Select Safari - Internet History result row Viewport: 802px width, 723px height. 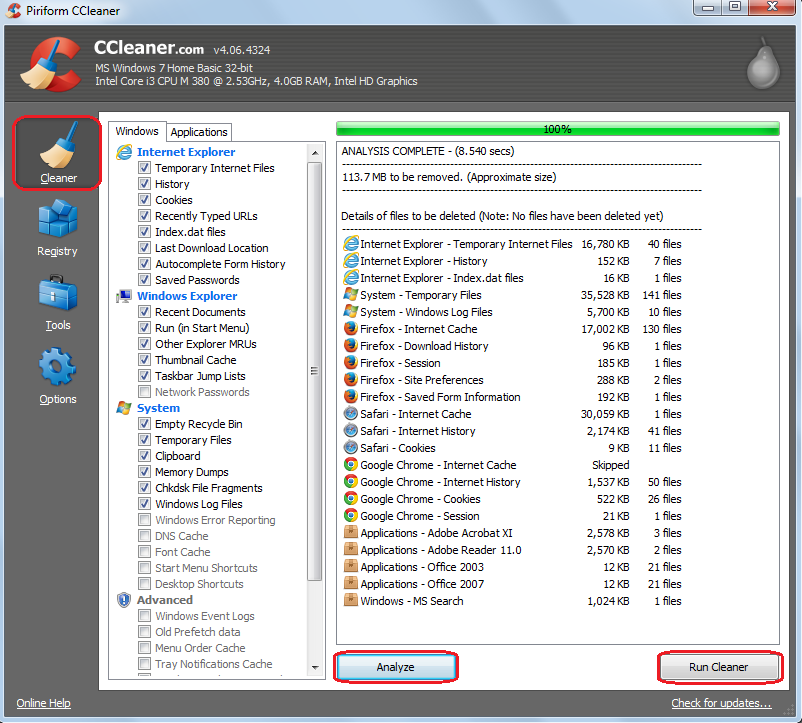pyautogui.click(x=513, y=431)
